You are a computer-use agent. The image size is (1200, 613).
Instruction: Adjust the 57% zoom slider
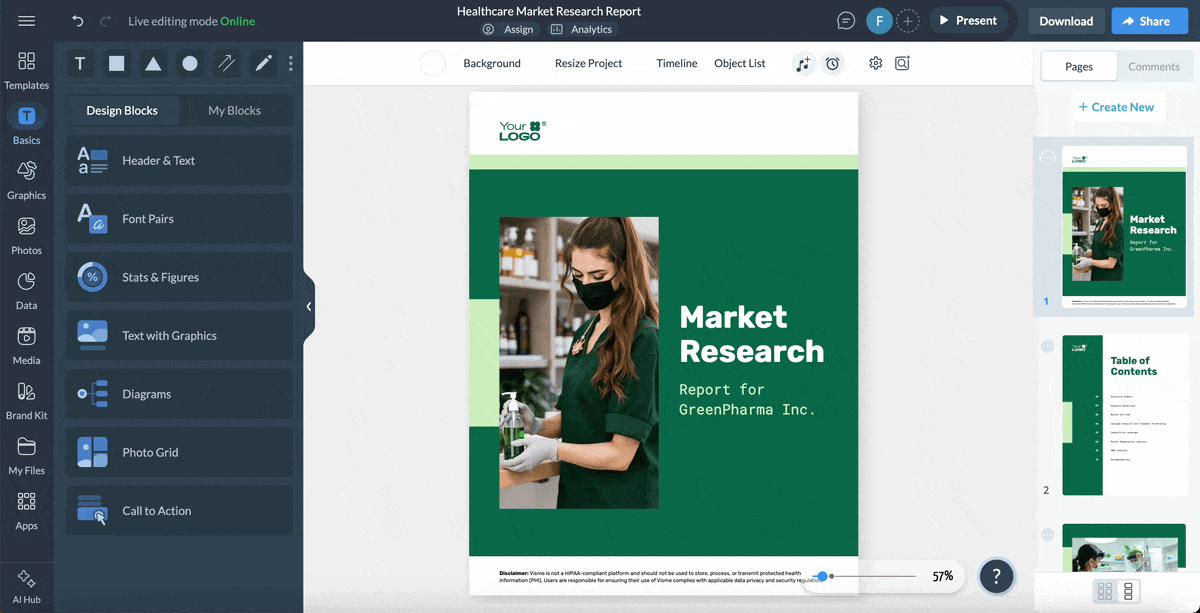pos(822,576)
